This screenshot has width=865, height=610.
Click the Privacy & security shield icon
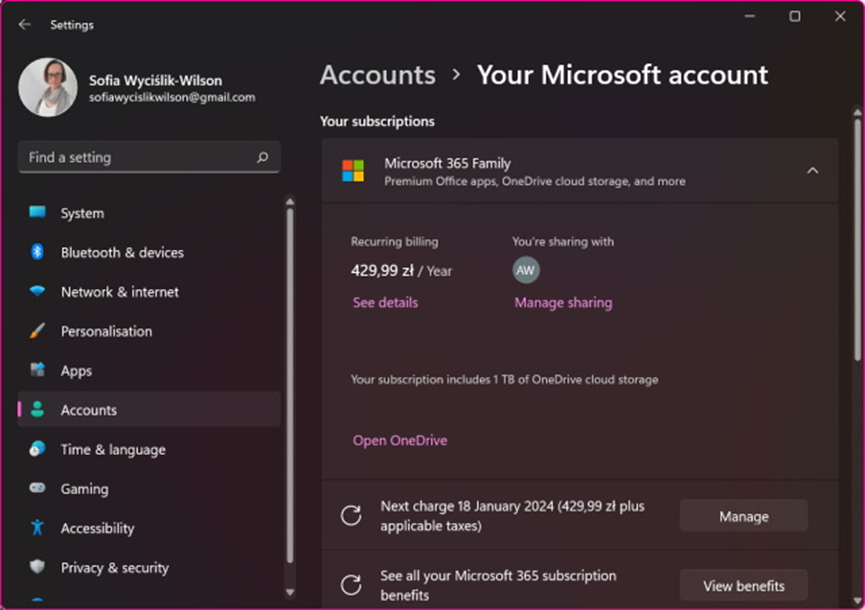(x=38, y=567)
